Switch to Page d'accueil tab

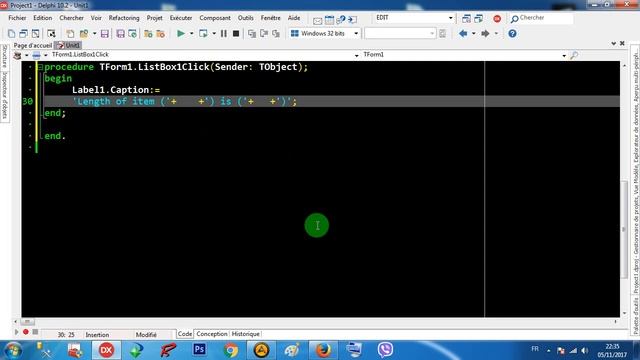coord(33,45)
